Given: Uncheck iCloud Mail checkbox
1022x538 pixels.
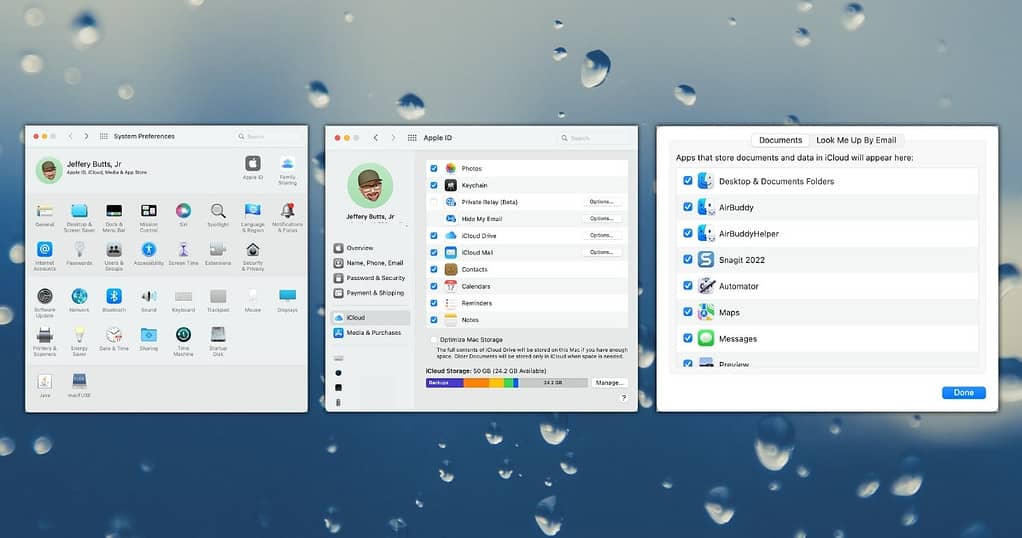Looking at the screenshot, I should tap(433, 252).
